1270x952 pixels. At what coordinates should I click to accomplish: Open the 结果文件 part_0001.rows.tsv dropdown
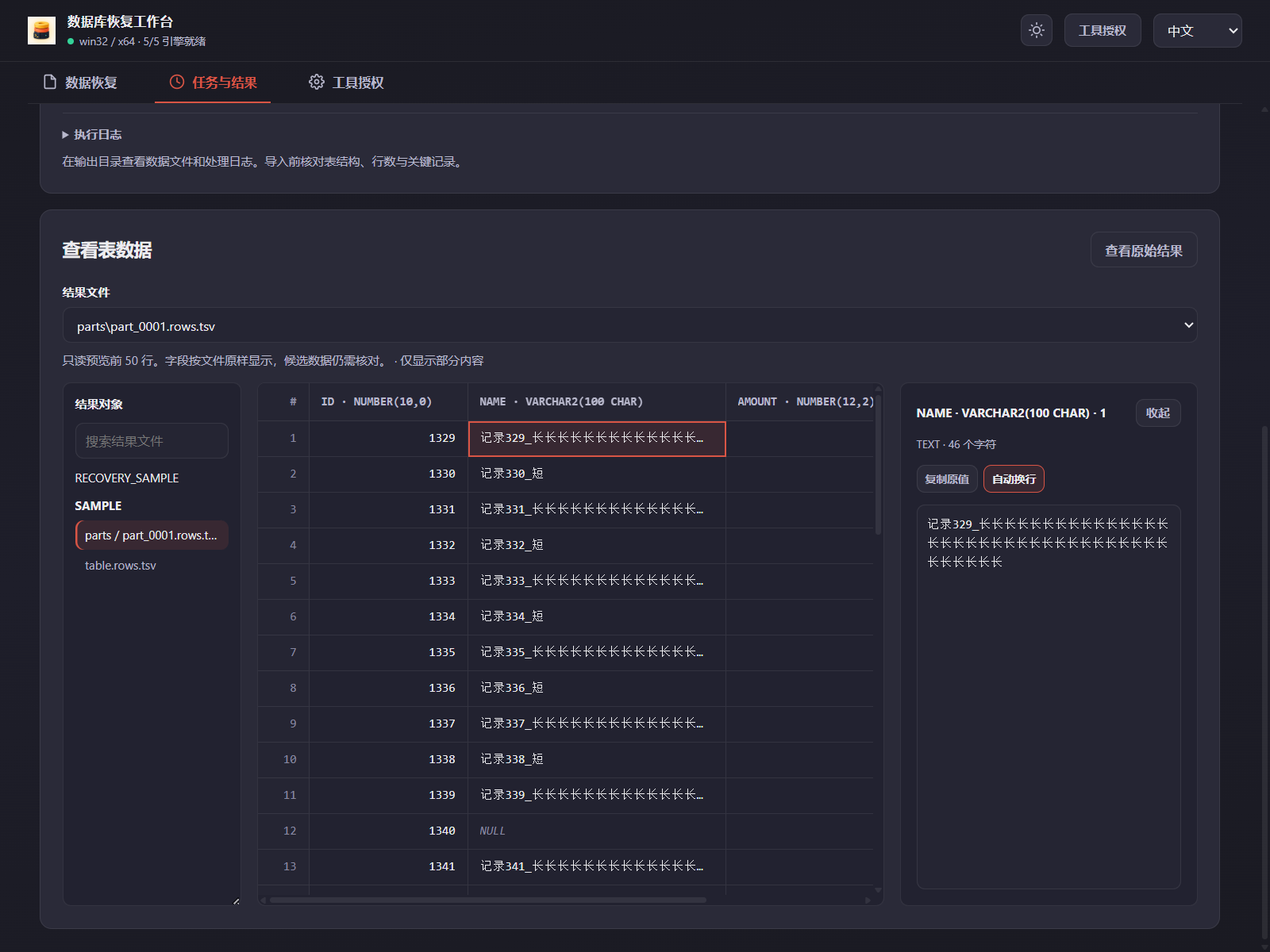click(x=629, y=325)
